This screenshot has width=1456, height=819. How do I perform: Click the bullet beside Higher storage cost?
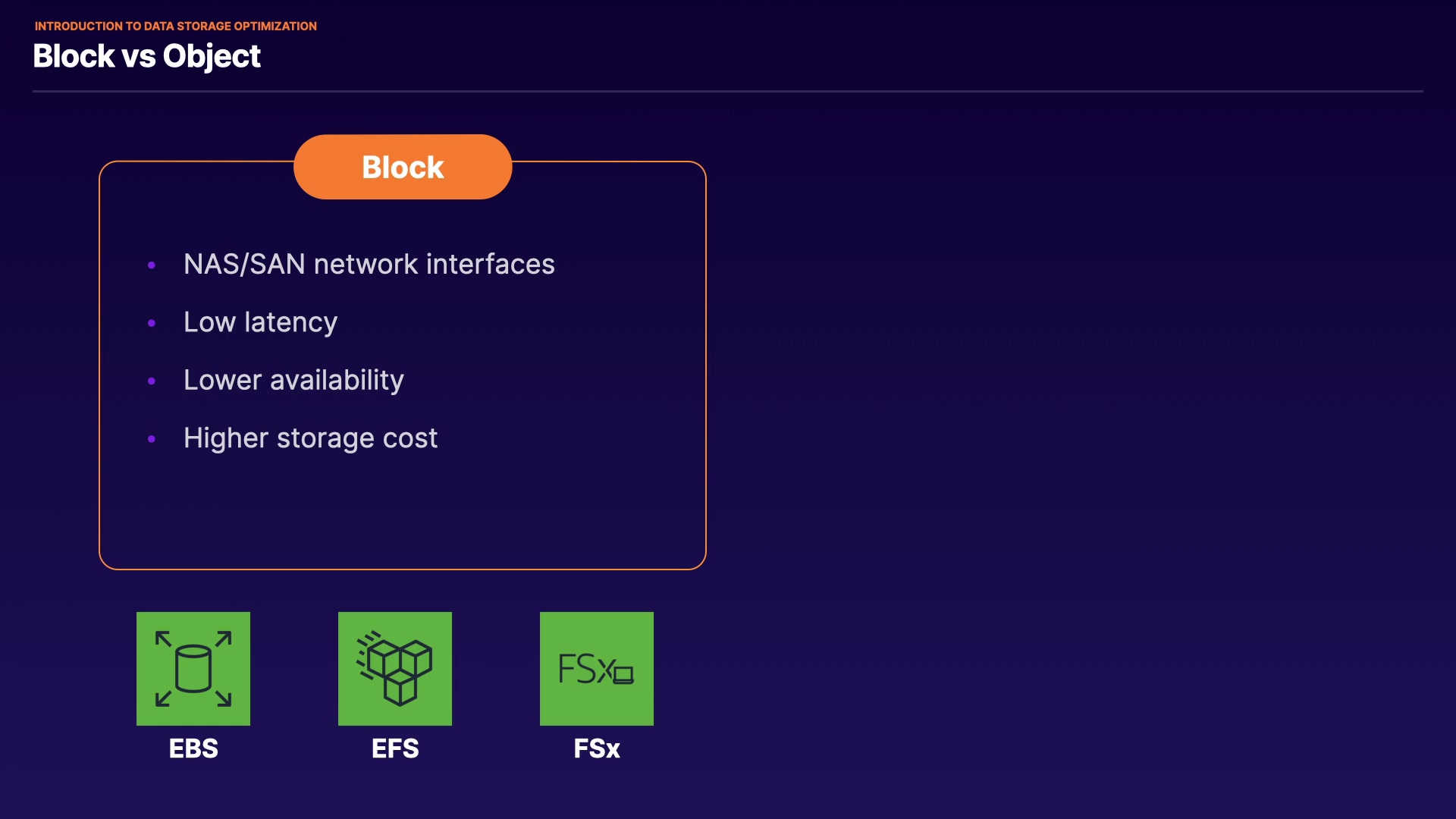(152, 439)
